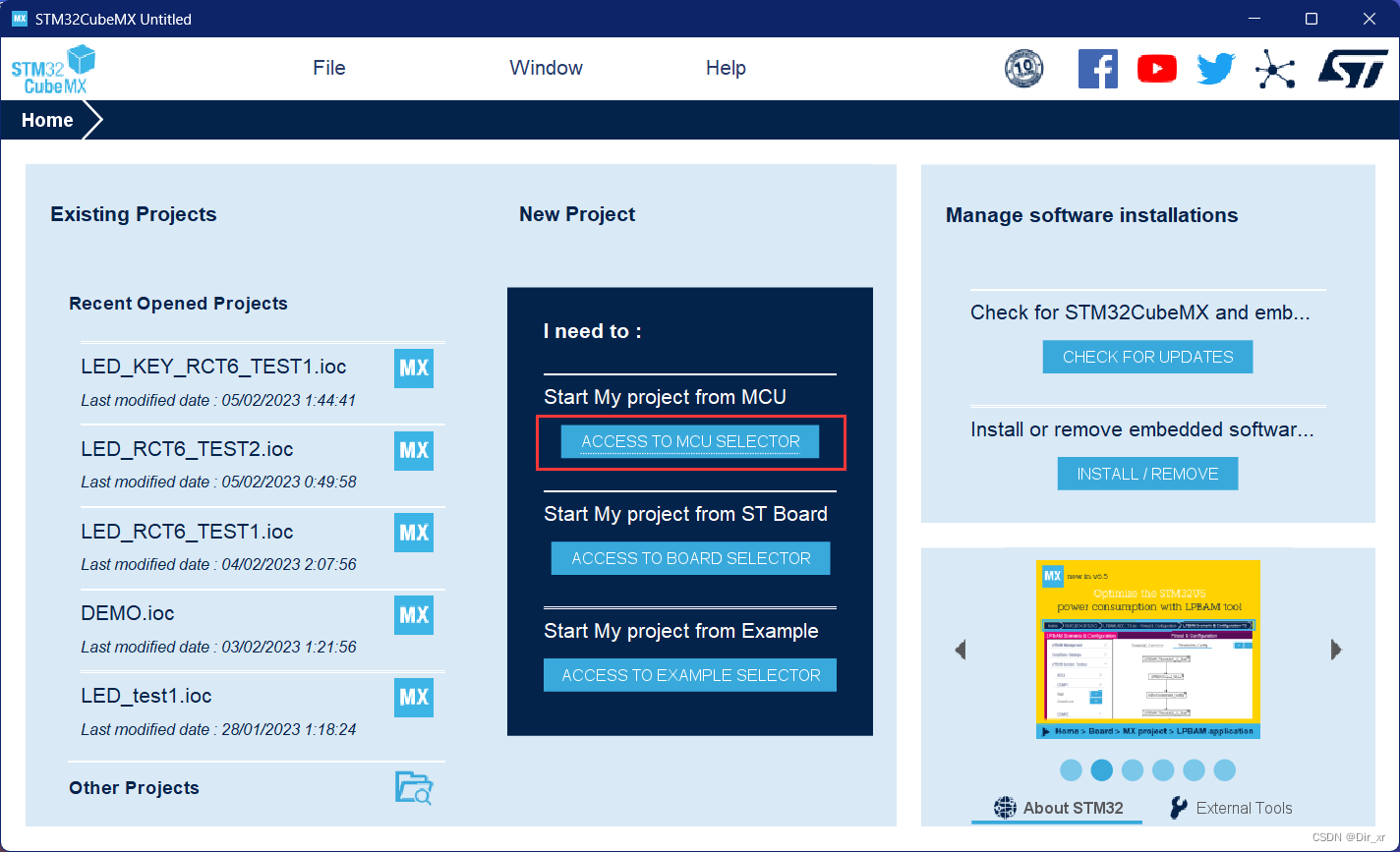Click MX icon for LED_KEY_RCT6_TEST1.ioc
Image resolution: width=1400 pixels, height=852 pixels.
414,369
